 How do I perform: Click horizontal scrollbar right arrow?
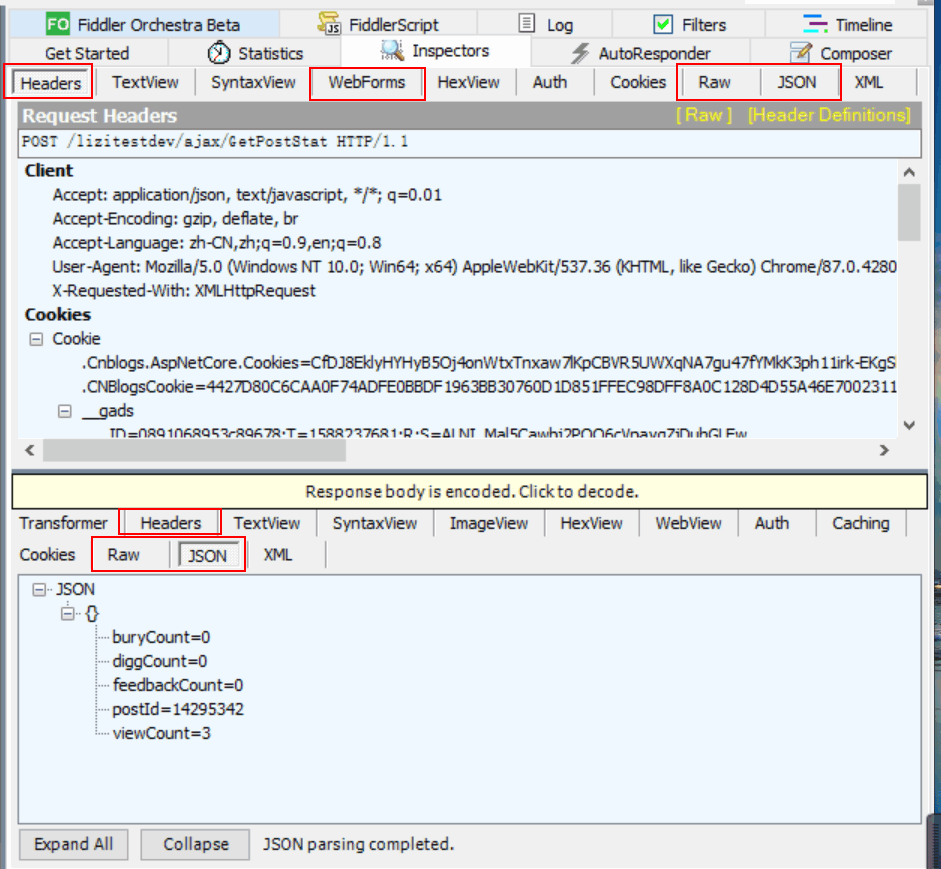[884, 450]
